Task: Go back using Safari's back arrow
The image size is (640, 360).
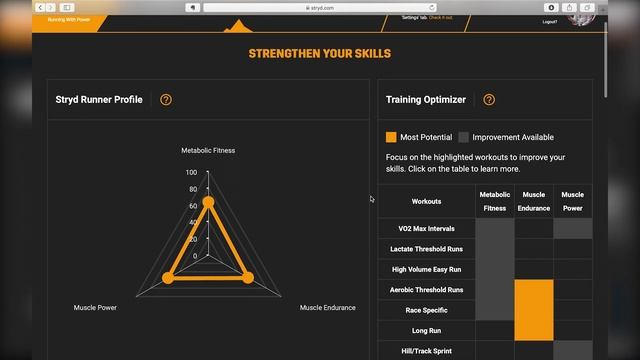Action: [40, 7]
